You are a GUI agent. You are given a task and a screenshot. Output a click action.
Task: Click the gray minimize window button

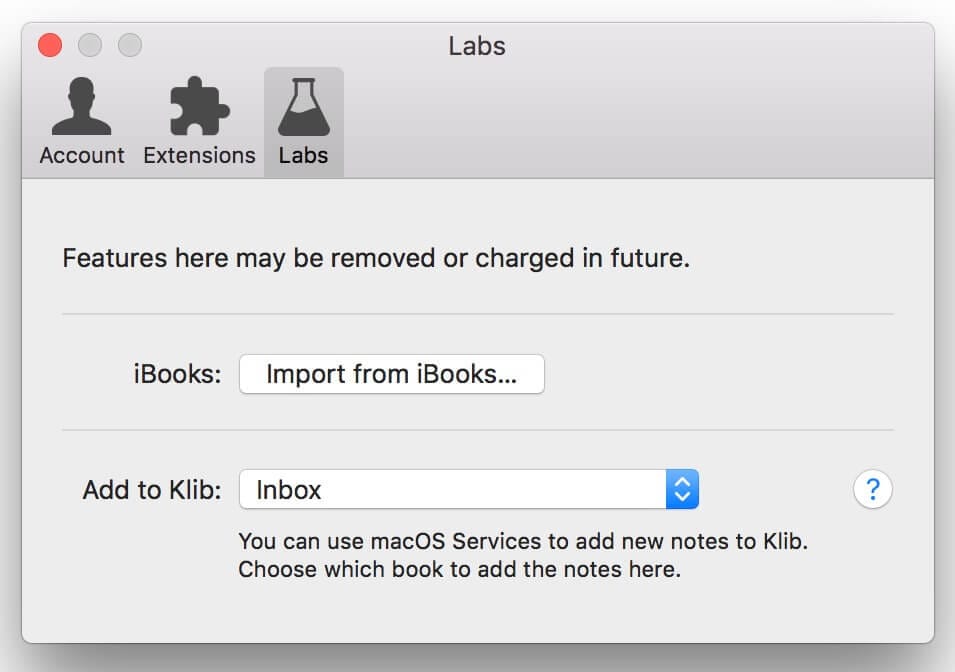click(x=90, y=45)
